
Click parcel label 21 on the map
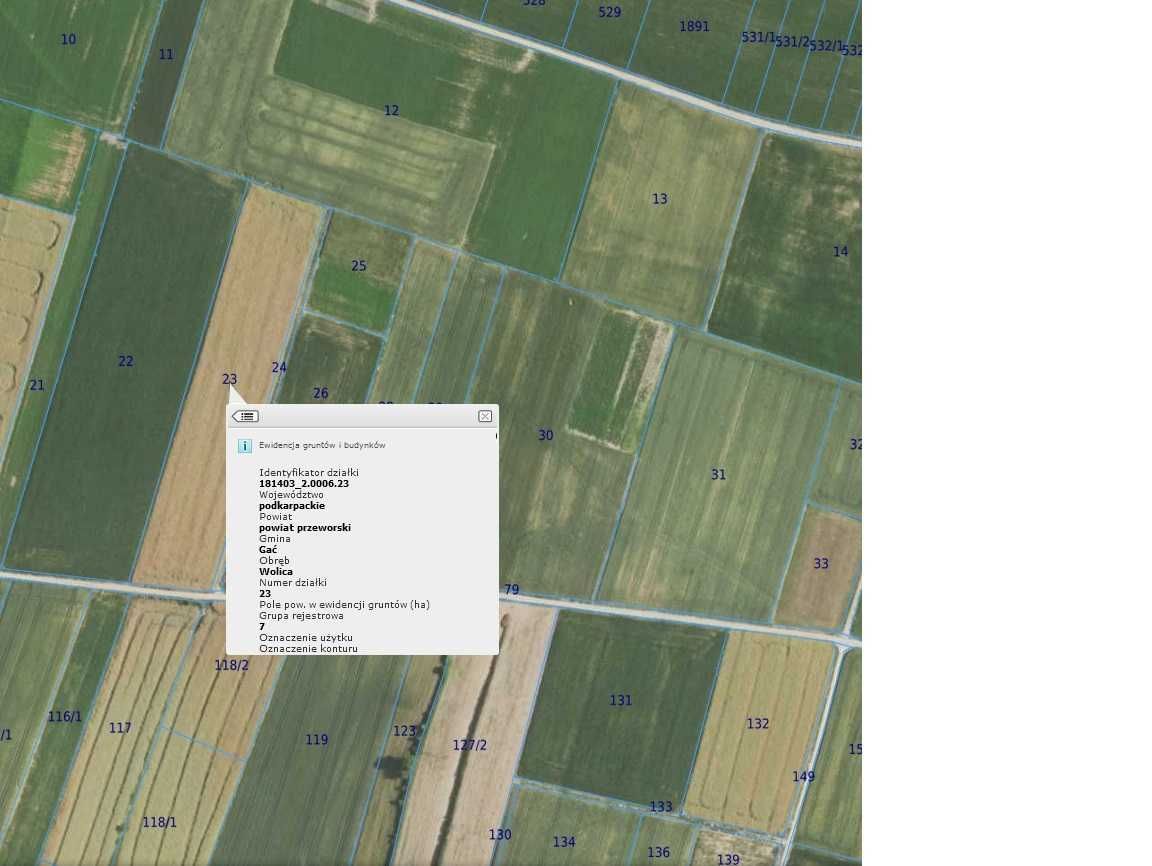click(x=37, y=386)
